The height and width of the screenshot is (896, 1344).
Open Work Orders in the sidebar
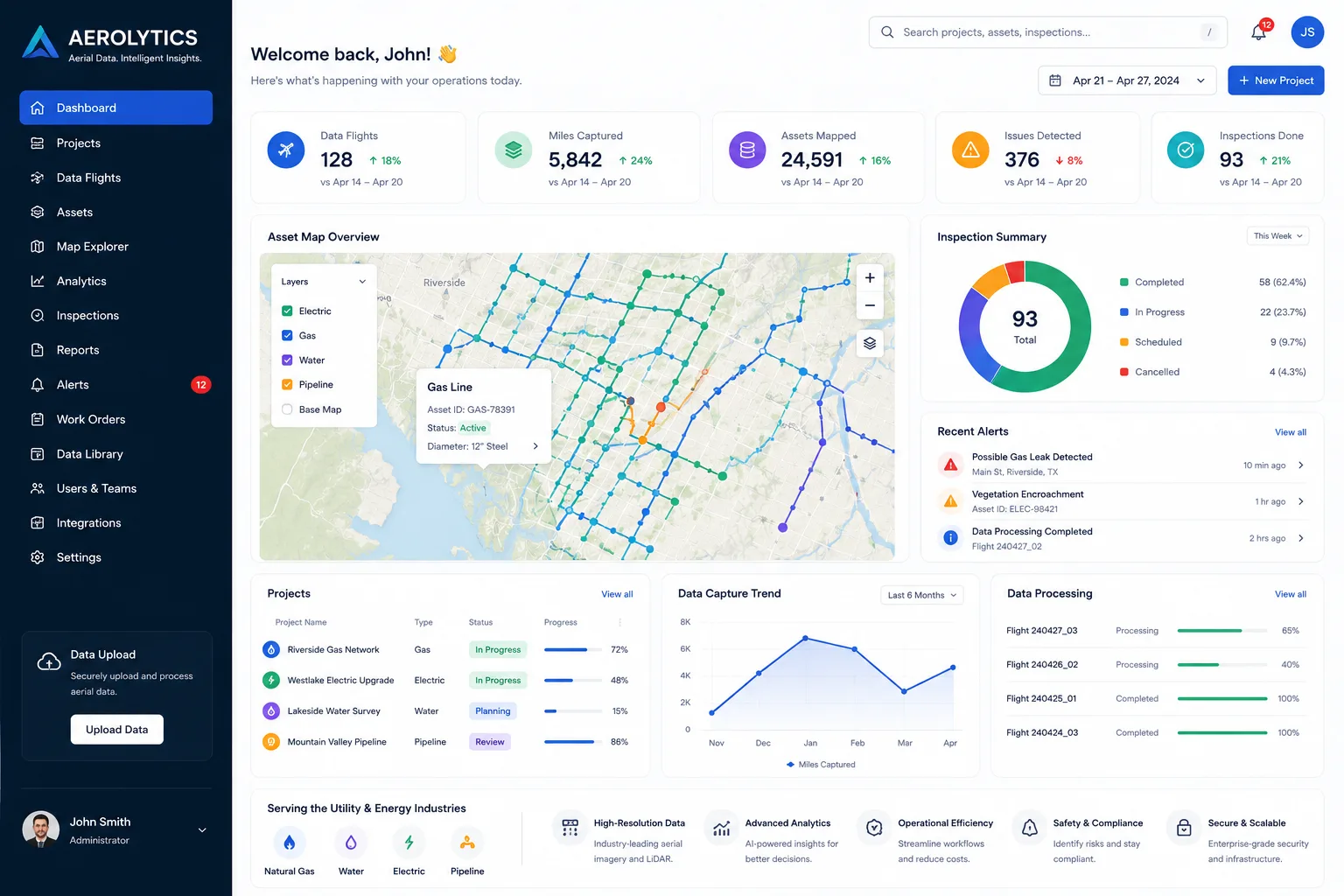pyautogui.click(x=115, y=419)
